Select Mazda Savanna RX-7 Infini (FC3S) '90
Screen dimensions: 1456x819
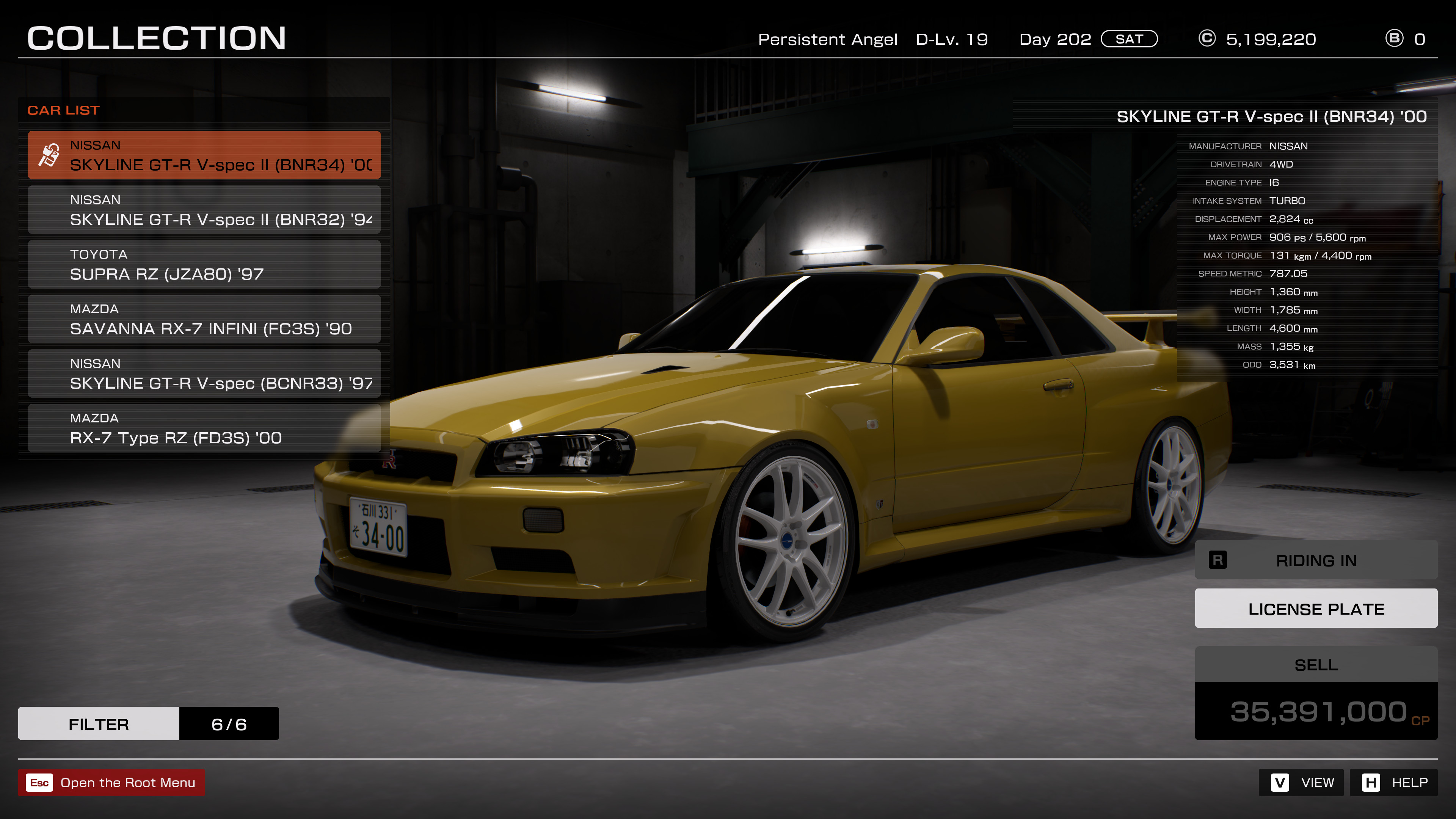tap(204, 319)
